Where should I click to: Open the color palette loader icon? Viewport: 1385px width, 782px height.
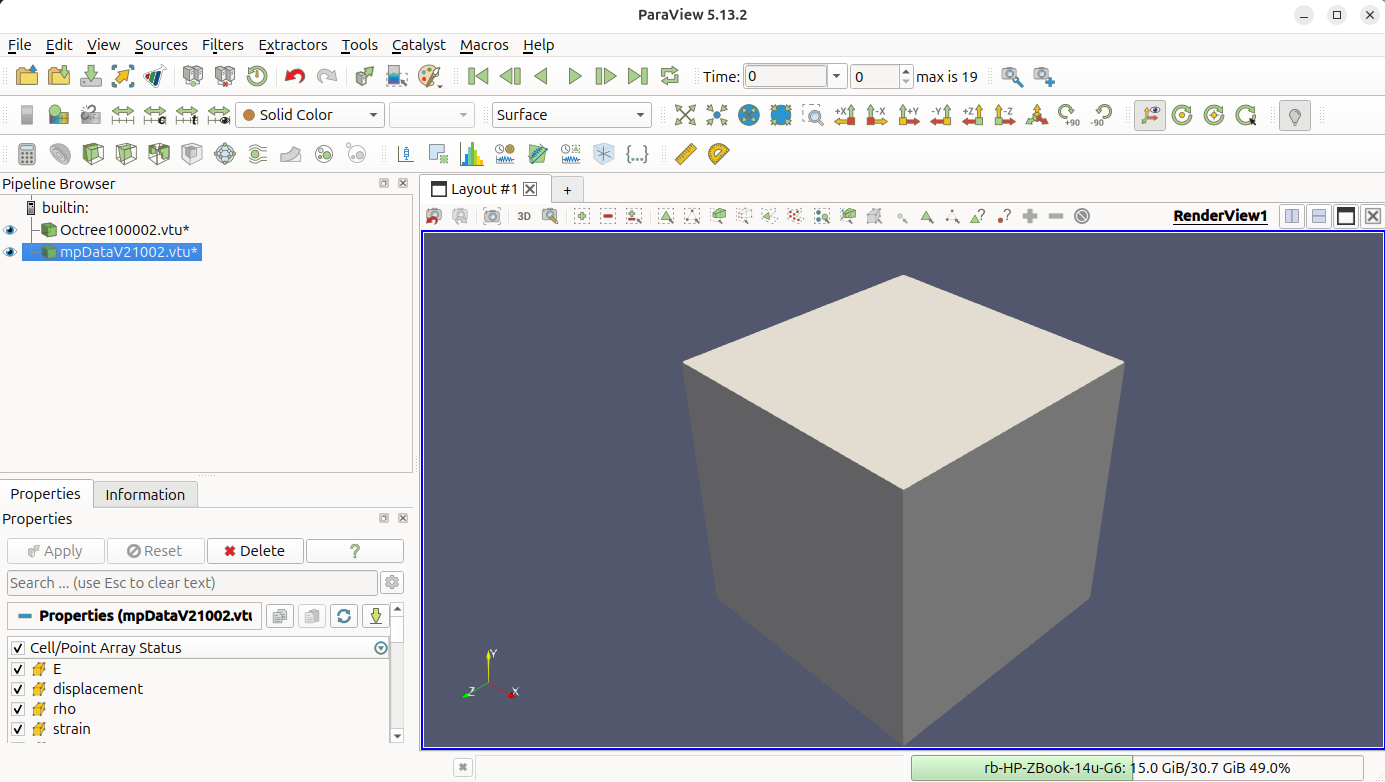(x=429, y=76)
